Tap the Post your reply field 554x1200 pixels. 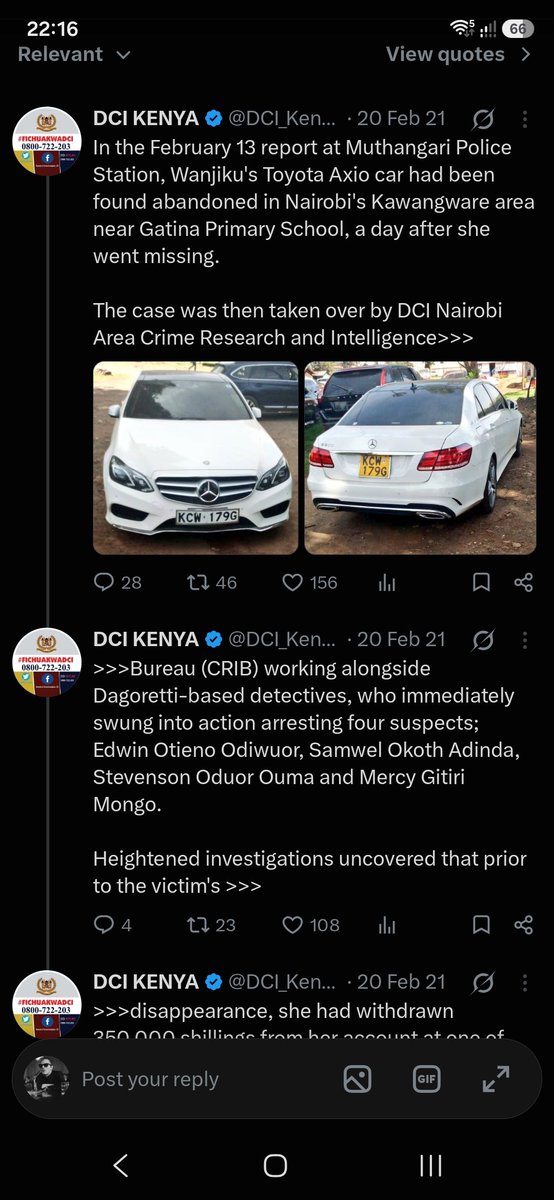coord(150,1079)
